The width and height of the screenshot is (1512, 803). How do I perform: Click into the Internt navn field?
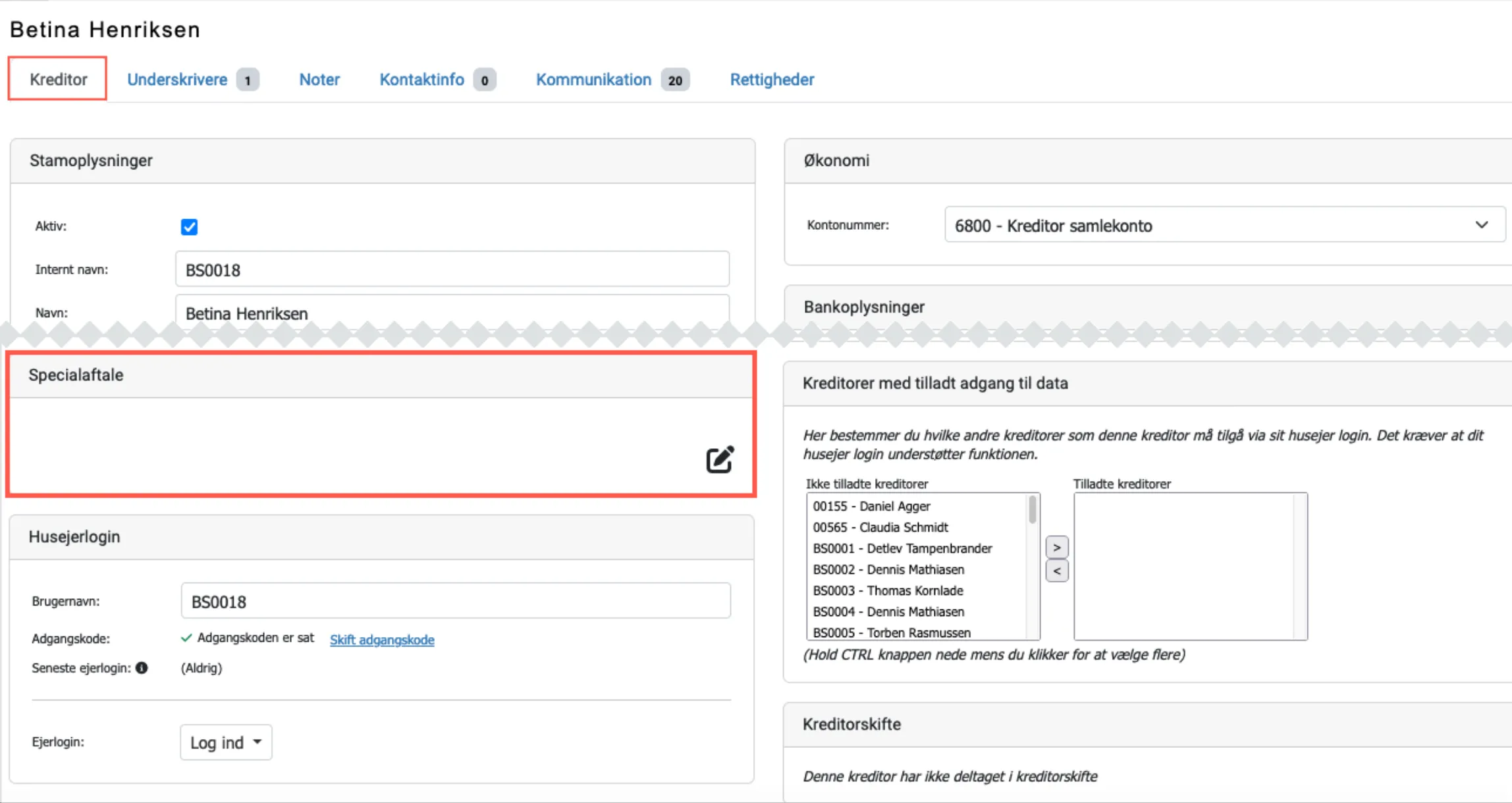pos(452,270)
